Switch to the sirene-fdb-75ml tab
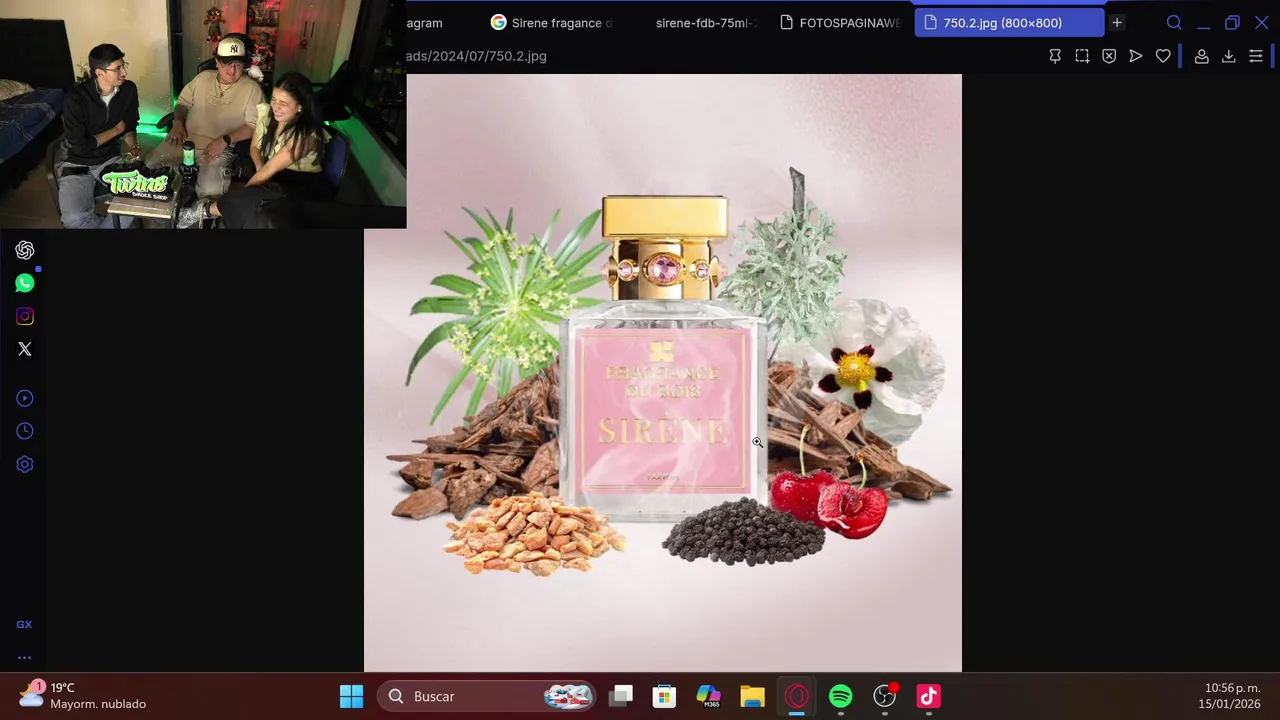Viewport: 1280px width, 720px height. pos(706,22)
